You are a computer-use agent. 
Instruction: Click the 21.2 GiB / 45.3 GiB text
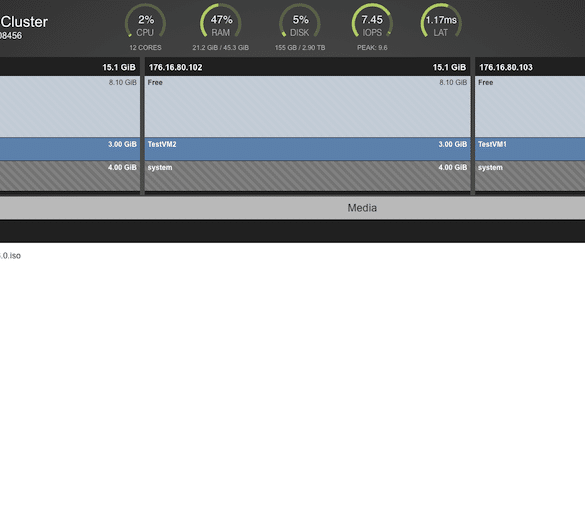[x=220, y=48]
